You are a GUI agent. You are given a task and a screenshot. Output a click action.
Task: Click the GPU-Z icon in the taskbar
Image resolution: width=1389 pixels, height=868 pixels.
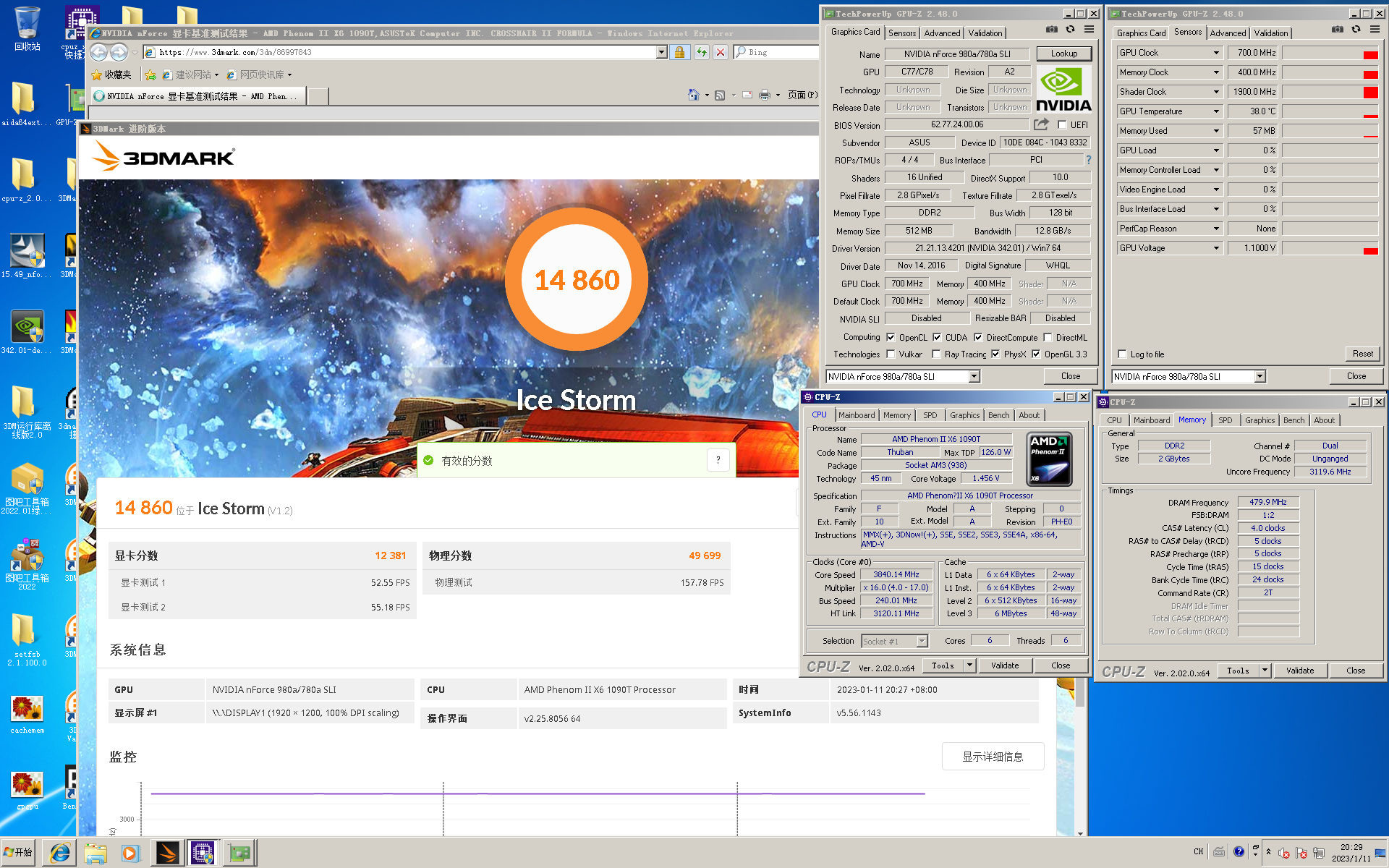(x=239, y=854)
